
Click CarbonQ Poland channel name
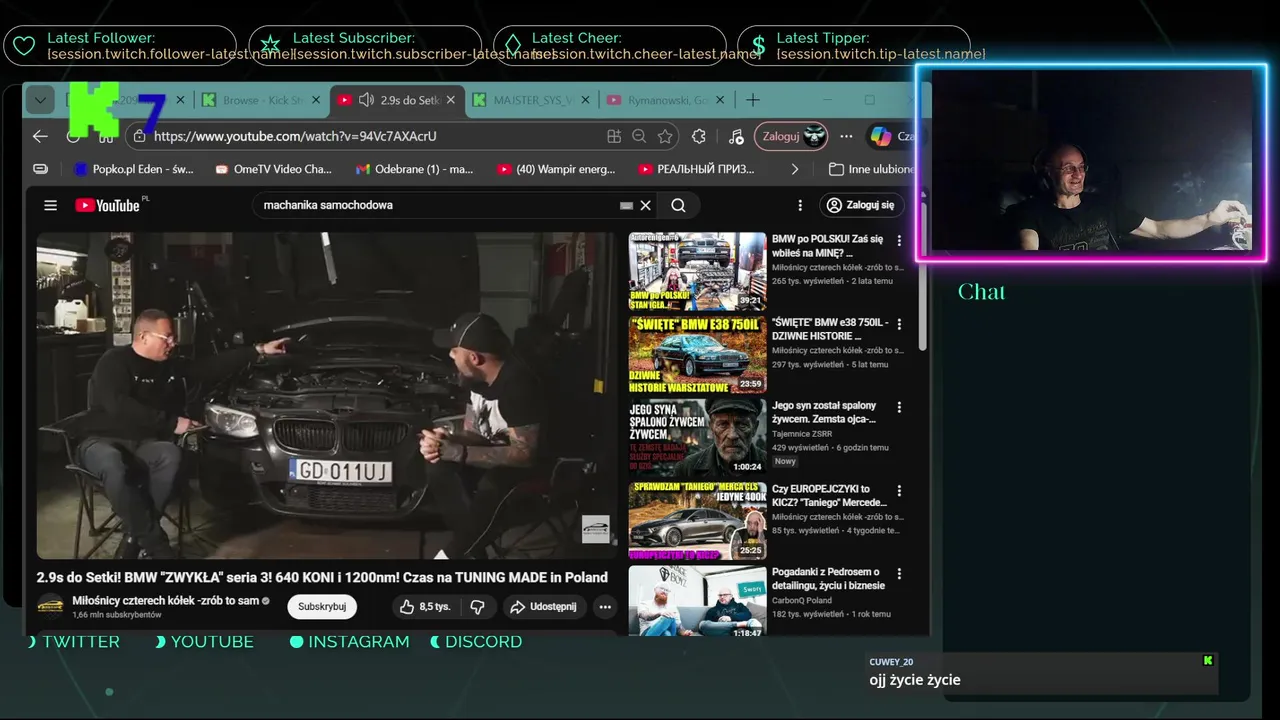[x=802, y=600]
